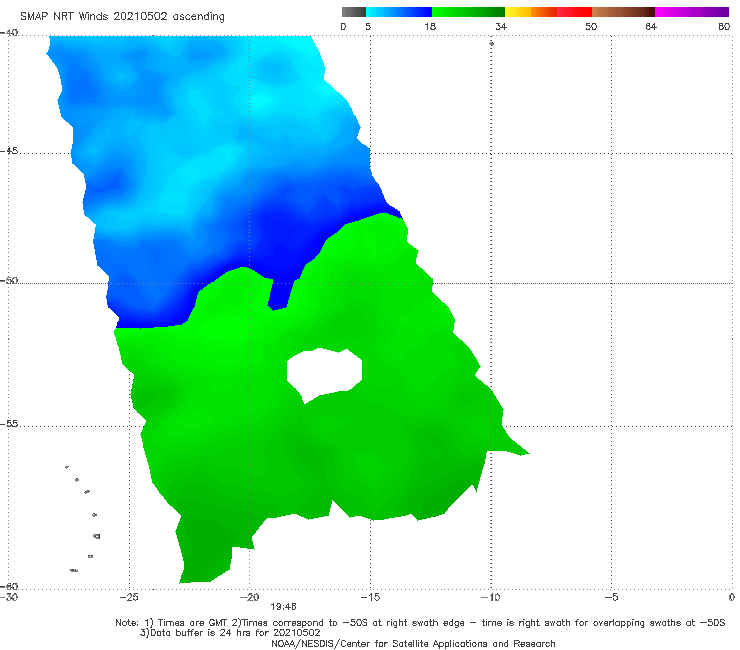Click the color bar label '80'
This screenshot has width=740, height=650.
pos(724,26)
